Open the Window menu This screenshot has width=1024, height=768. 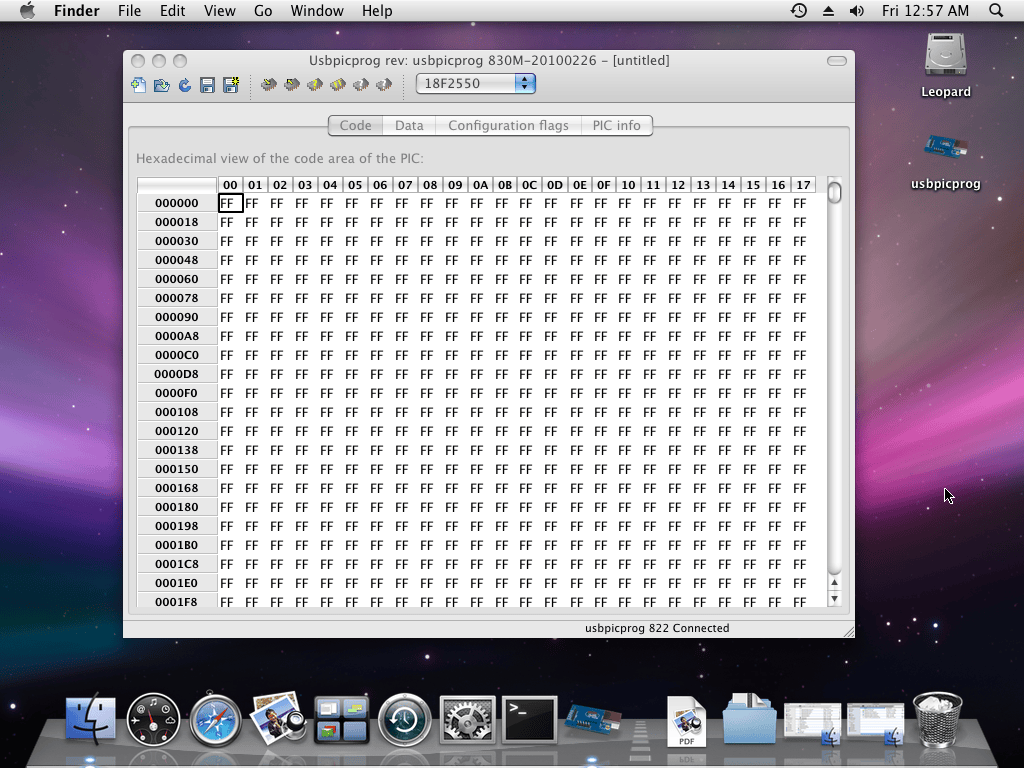coord(317,11)
